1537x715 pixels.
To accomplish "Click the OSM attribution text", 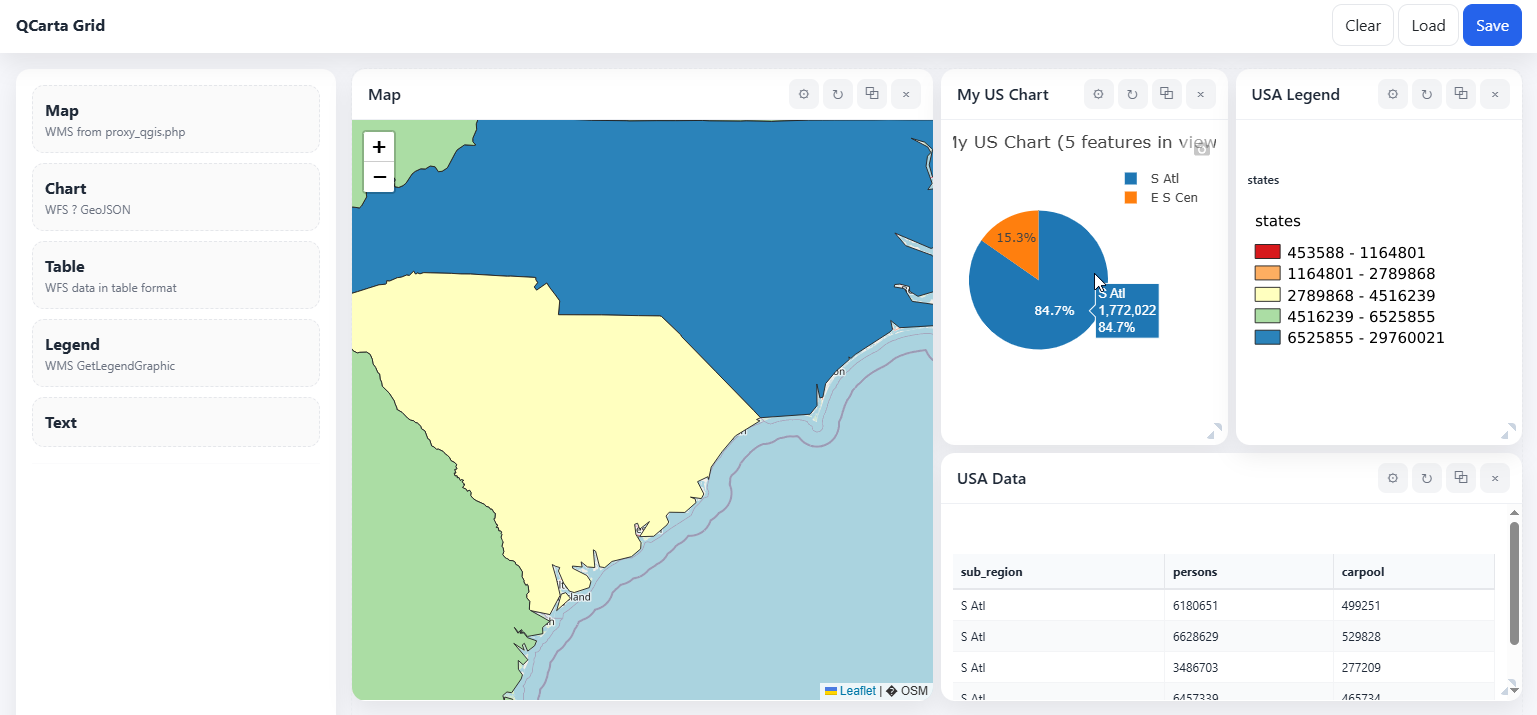I will click(x=914, y=691).
